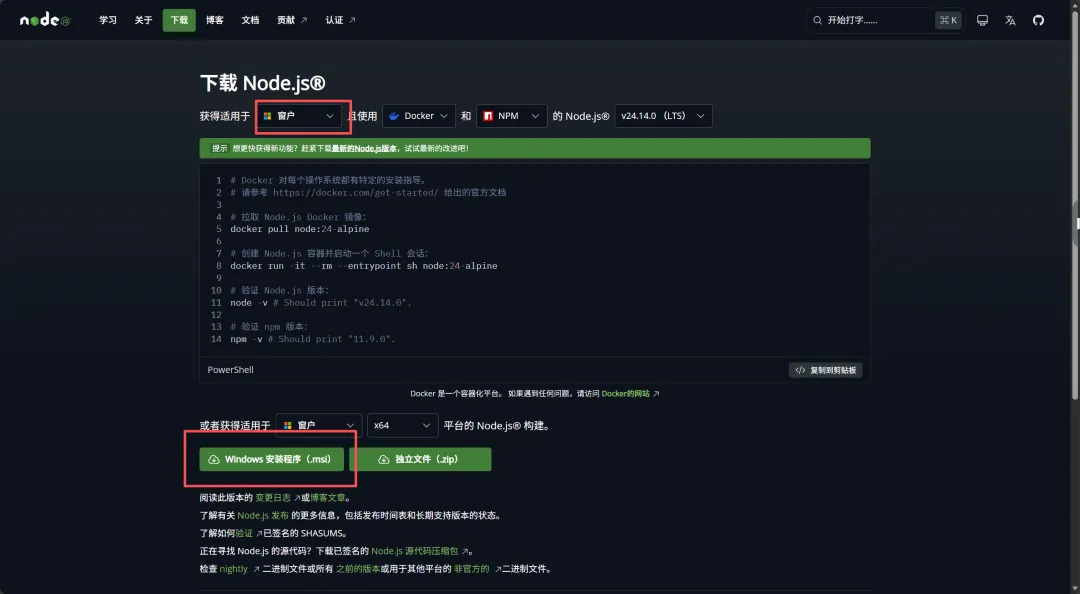Open the x64 architecture dropdown

402,425
